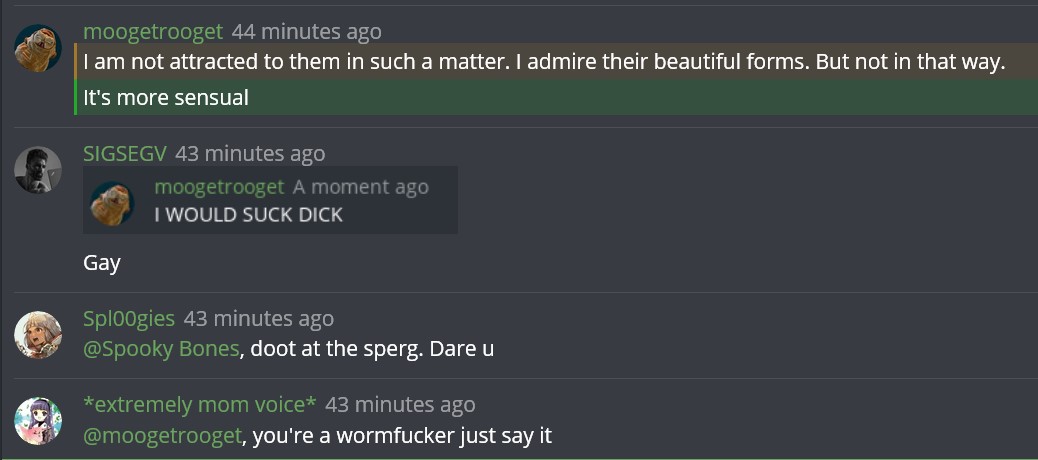Visit SIGSEGV username link
The image size is (1038, 460).
(x=124, y=154)
